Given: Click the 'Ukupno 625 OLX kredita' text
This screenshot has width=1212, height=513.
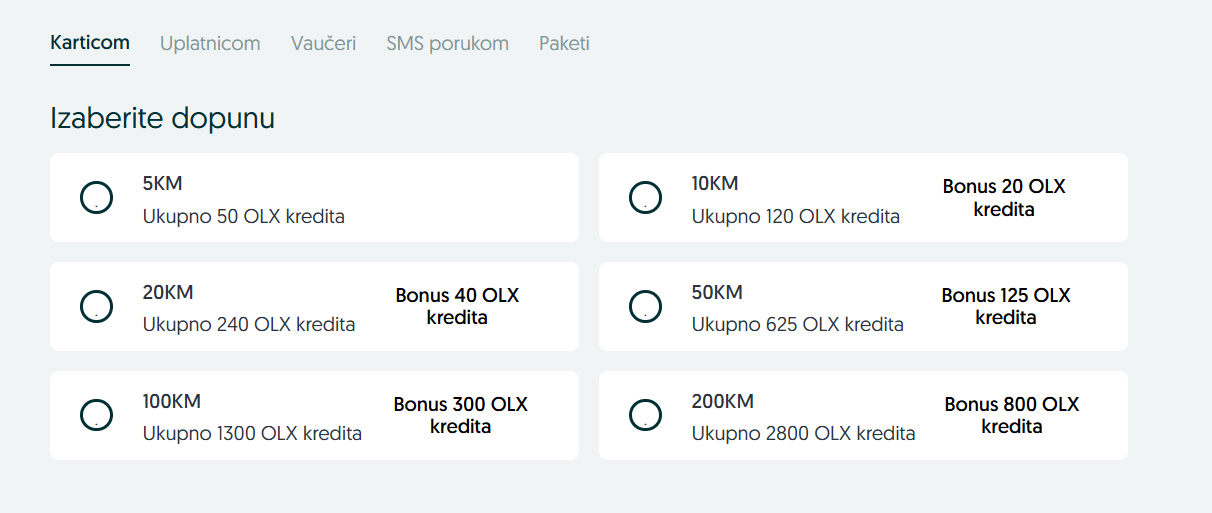Looking at the screenshot, I should (798, 325).
